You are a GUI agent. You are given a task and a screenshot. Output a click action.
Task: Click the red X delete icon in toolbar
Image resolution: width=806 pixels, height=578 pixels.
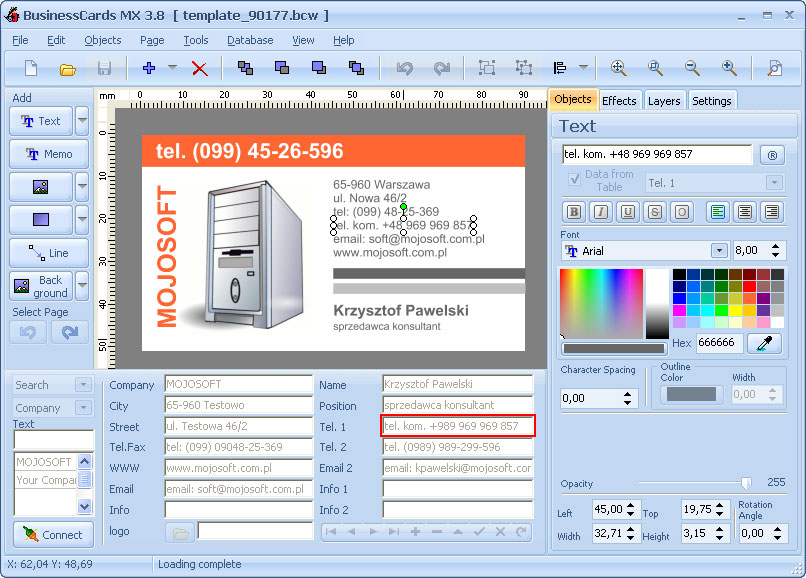(x=199, y=68)
